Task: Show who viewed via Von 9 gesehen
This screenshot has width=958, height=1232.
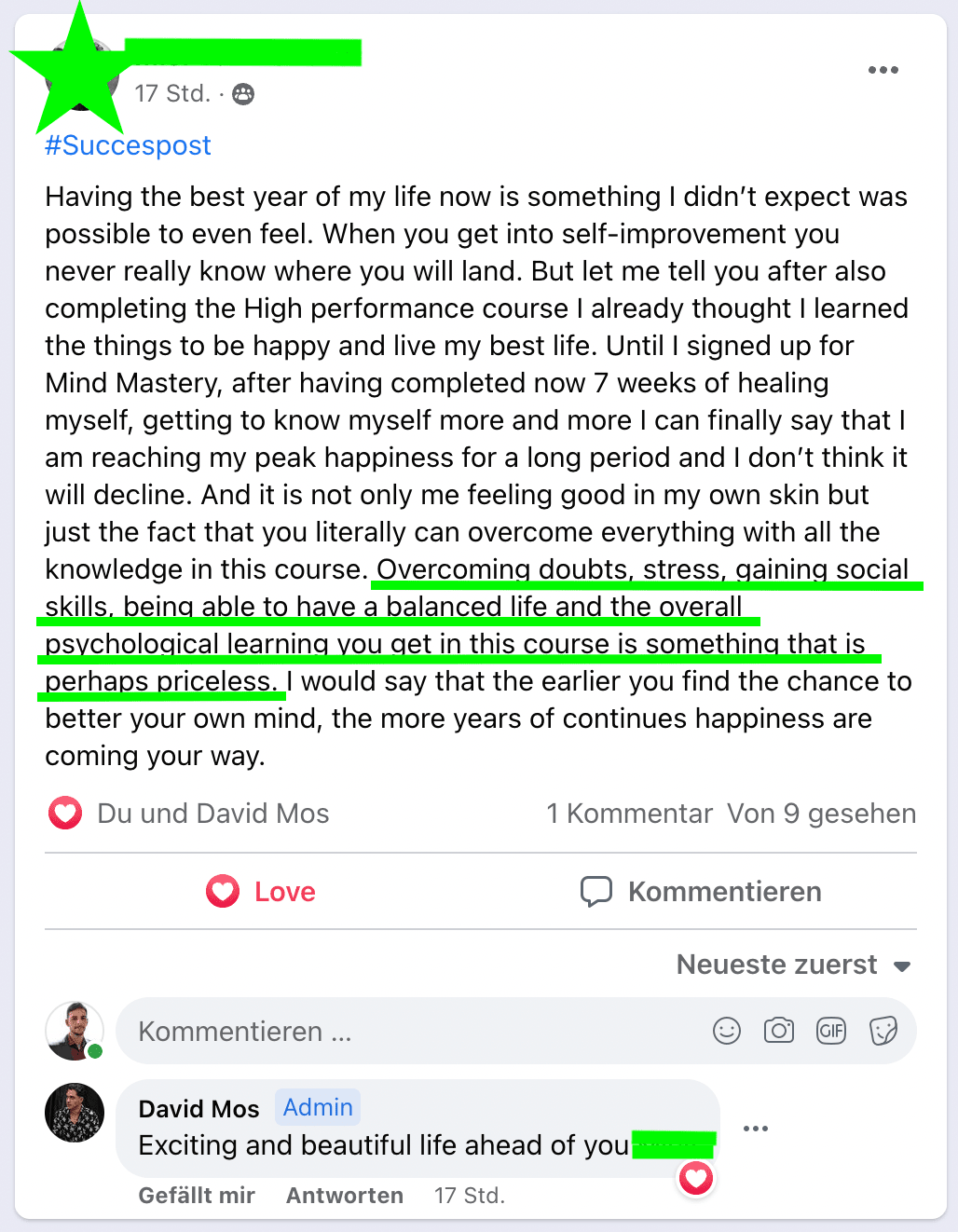Action: 822,814
